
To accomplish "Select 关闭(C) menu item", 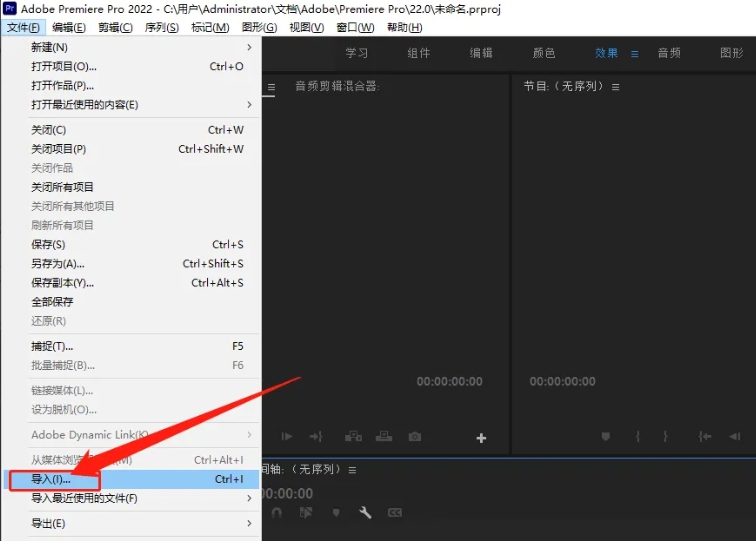I will (x=131, y=130).
